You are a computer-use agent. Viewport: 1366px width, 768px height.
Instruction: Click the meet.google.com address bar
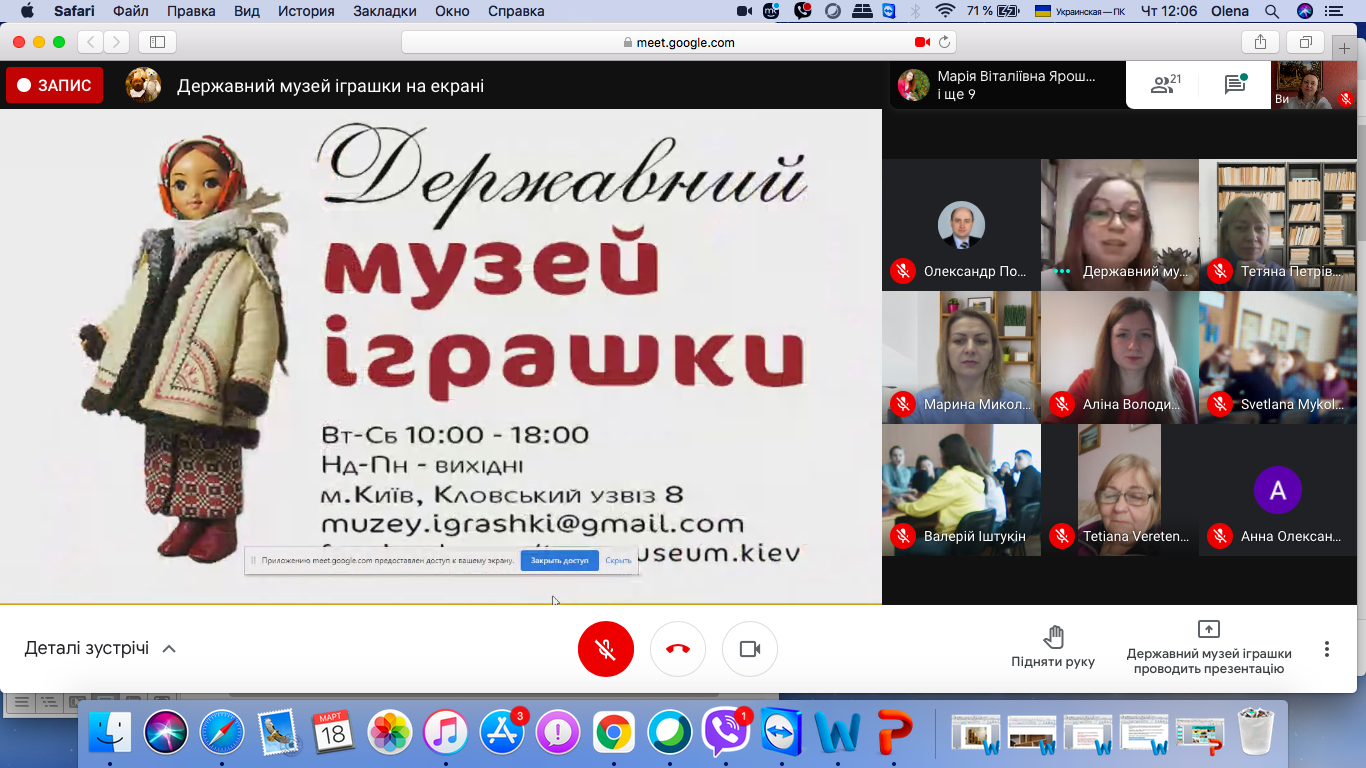(x=680, y=42)
